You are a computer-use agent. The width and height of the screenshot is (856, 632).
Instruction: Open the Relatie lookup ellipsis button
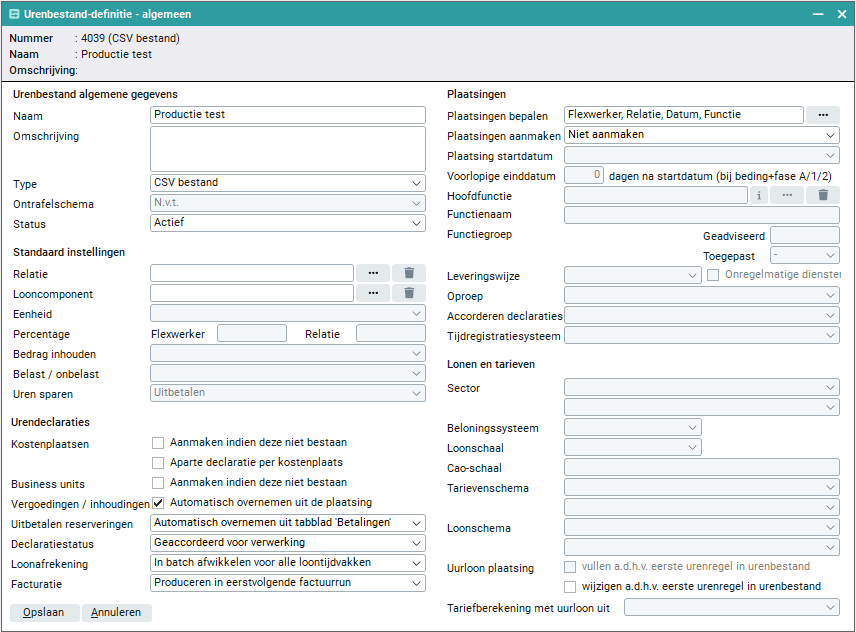click(x=373, y=273)
